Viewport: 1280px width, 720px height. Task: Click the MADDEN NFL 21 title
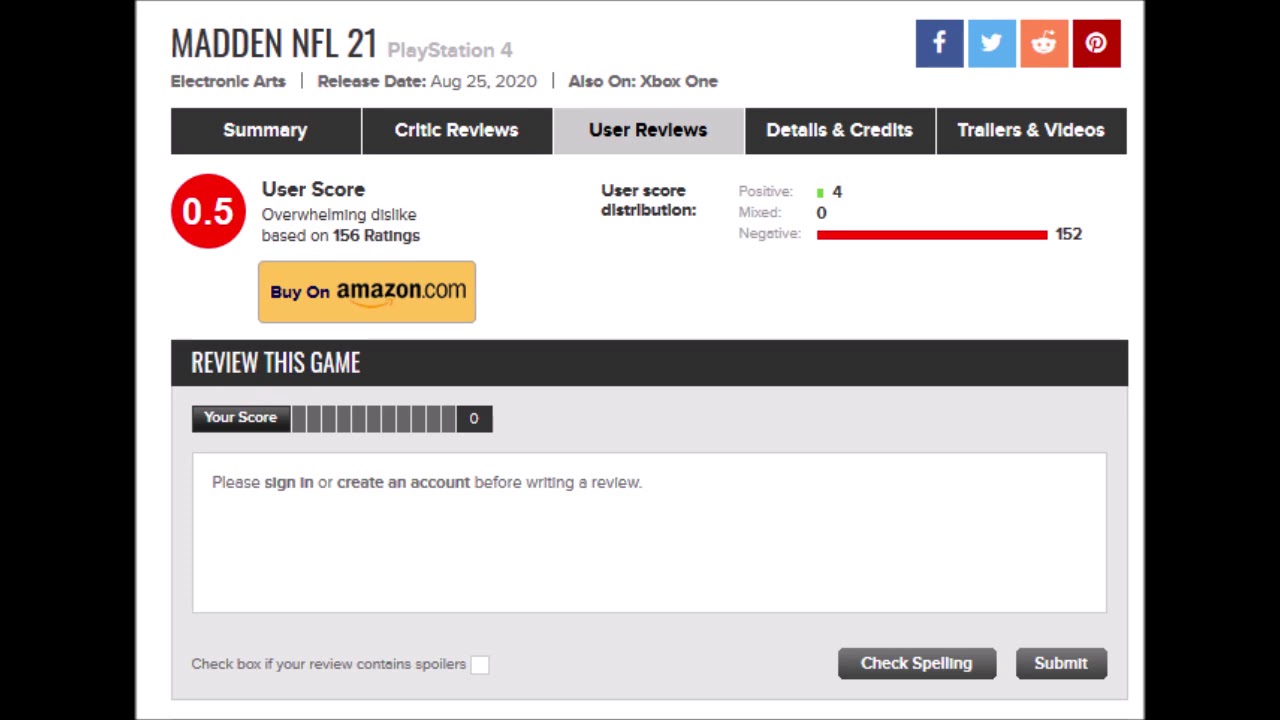click(x=274, y=44)
